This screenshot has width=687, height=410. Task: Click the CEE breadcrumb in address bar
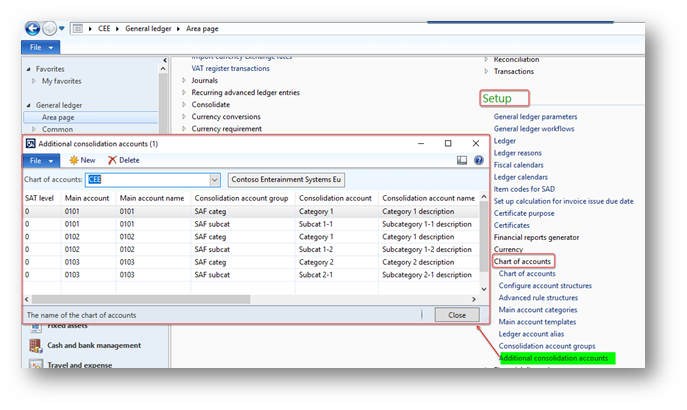pos(104,28)
